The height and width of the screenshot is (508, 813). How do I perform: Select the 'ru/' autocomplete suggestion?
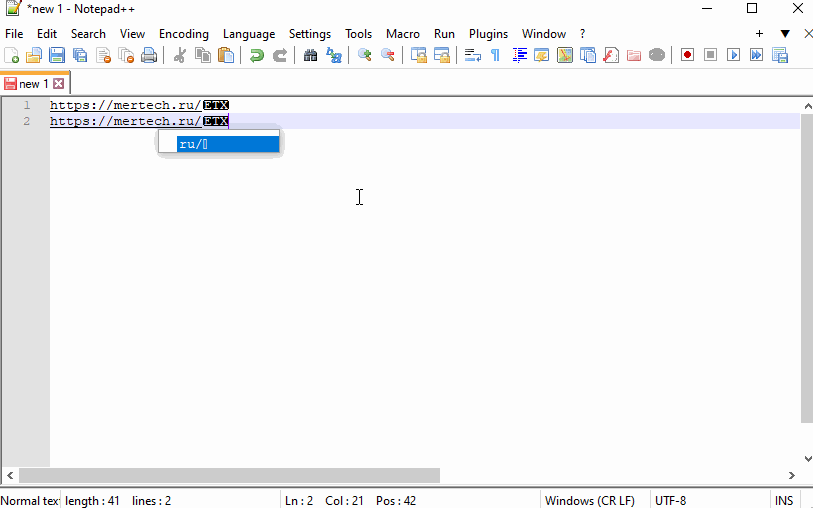point(227,144)
